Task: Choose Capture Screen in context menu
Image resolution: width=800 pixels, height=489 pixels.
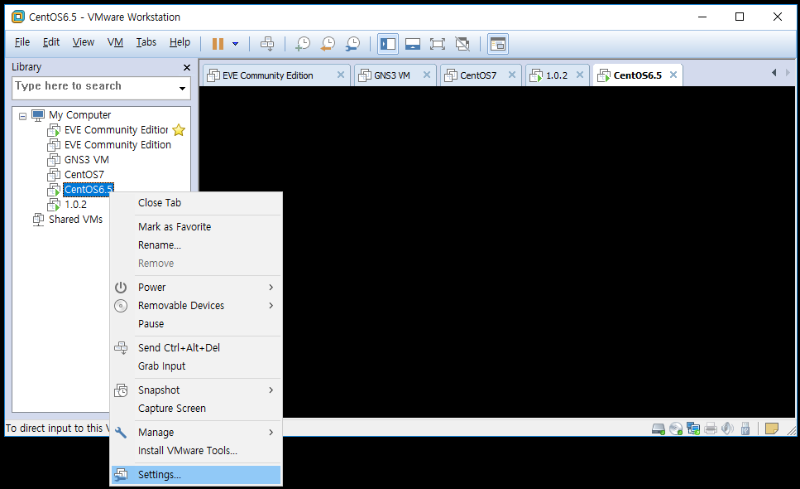Action: tap(196, 409)
